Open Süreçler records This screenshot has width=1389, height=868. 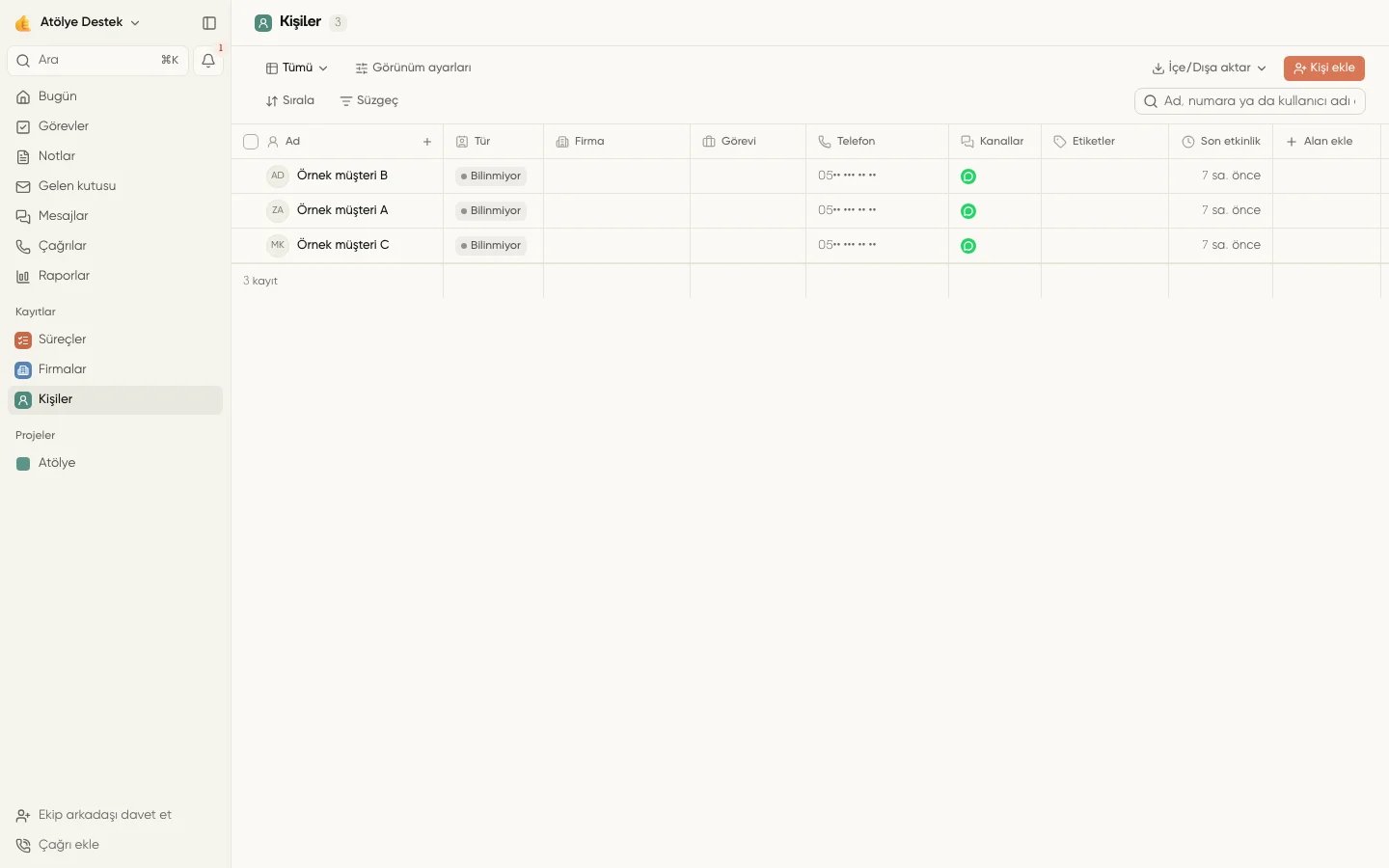point(115,339)
